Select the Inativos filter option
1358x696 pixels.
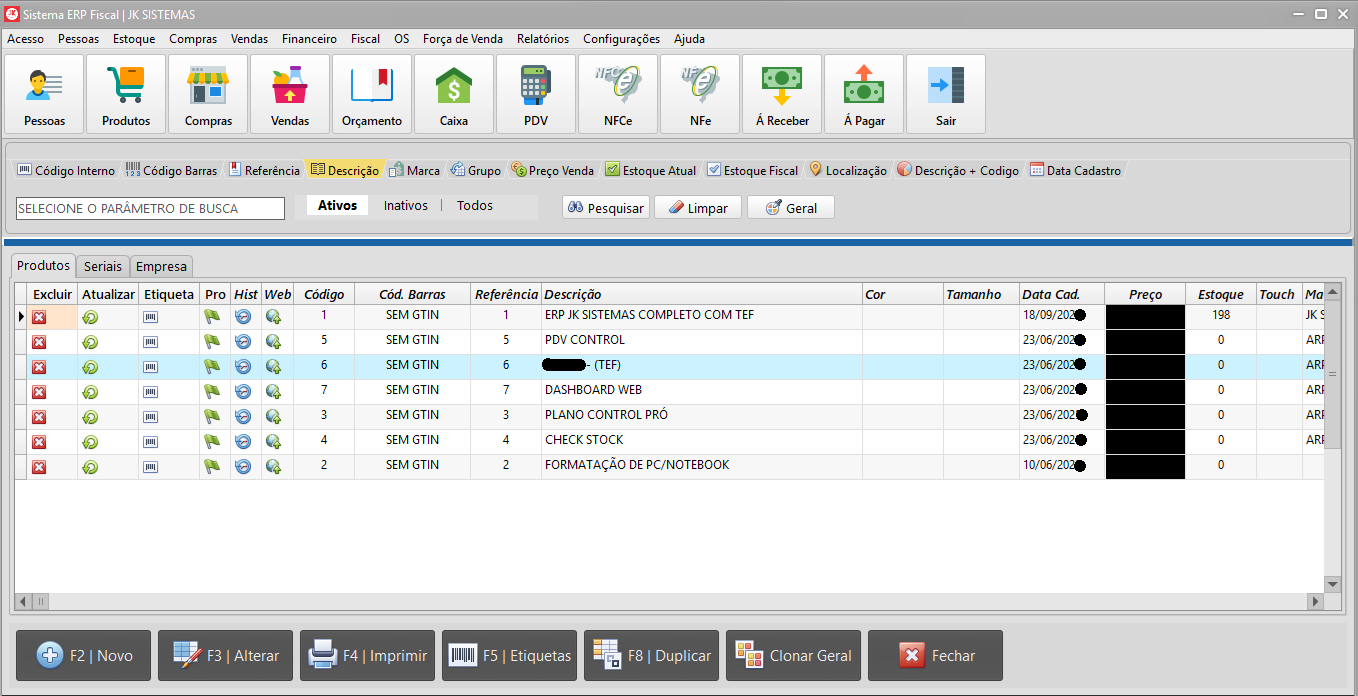(x=406, y=205)
